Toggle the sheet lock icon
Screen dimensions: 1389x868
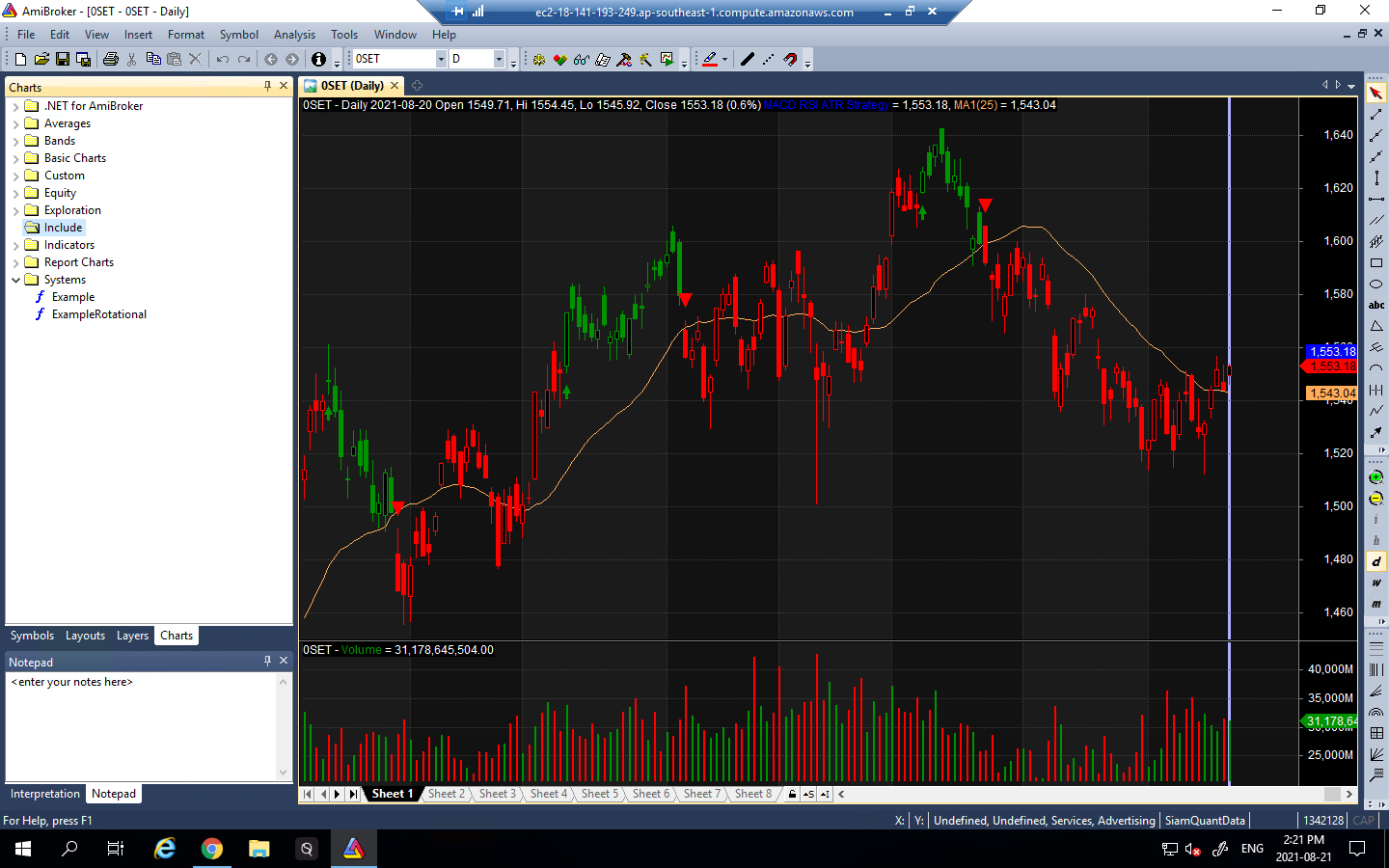pyautogui.click(x=792, y=795)
